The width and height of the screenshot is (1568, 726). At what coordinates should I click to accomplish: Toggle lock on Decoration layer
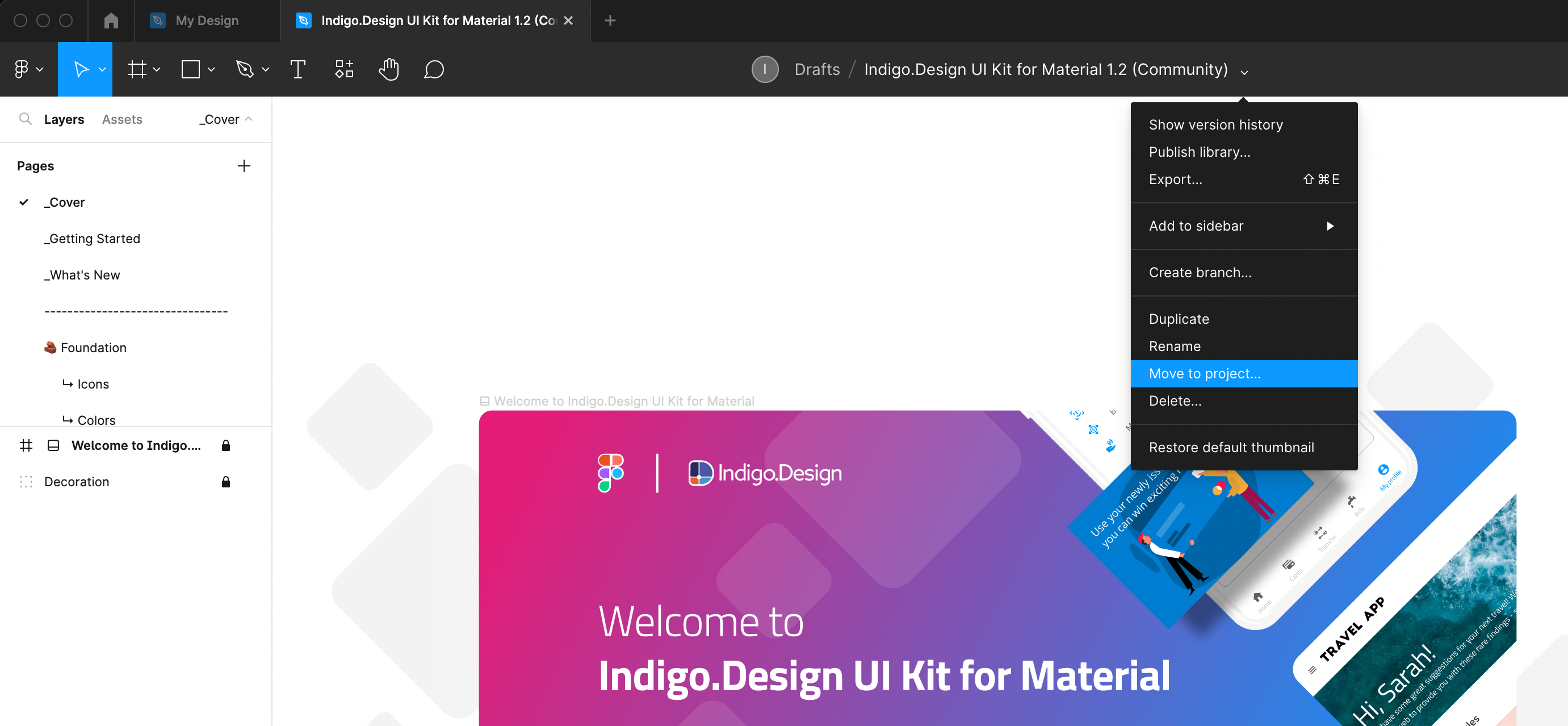pyautogui.click(x=226, y=482)
